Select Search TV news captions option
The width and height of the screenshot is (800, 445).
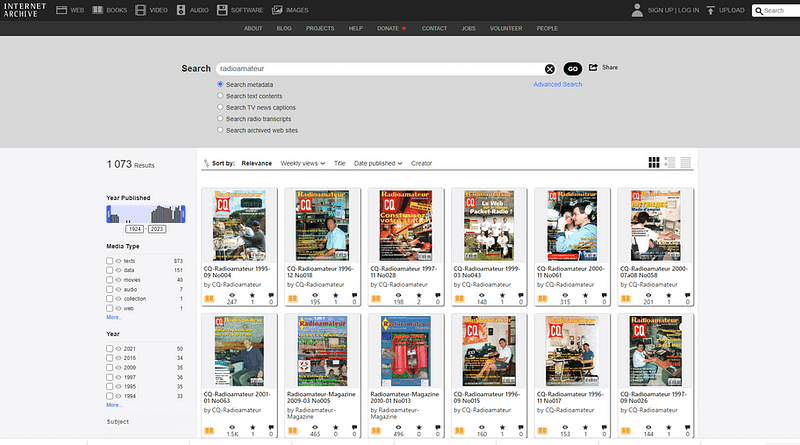220,107
